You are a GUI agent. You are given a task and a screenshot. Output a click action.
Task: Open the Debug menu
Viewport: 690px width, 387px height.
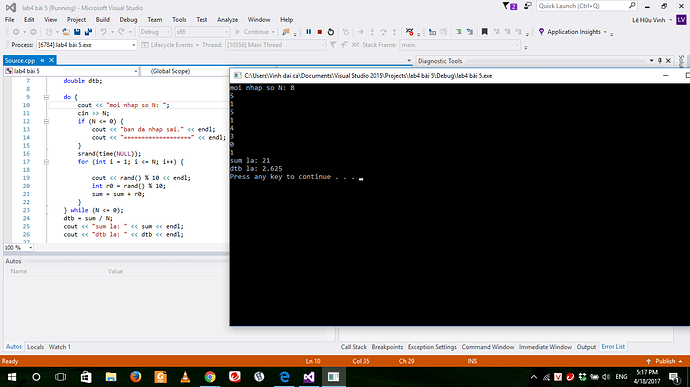pos(128,20)
